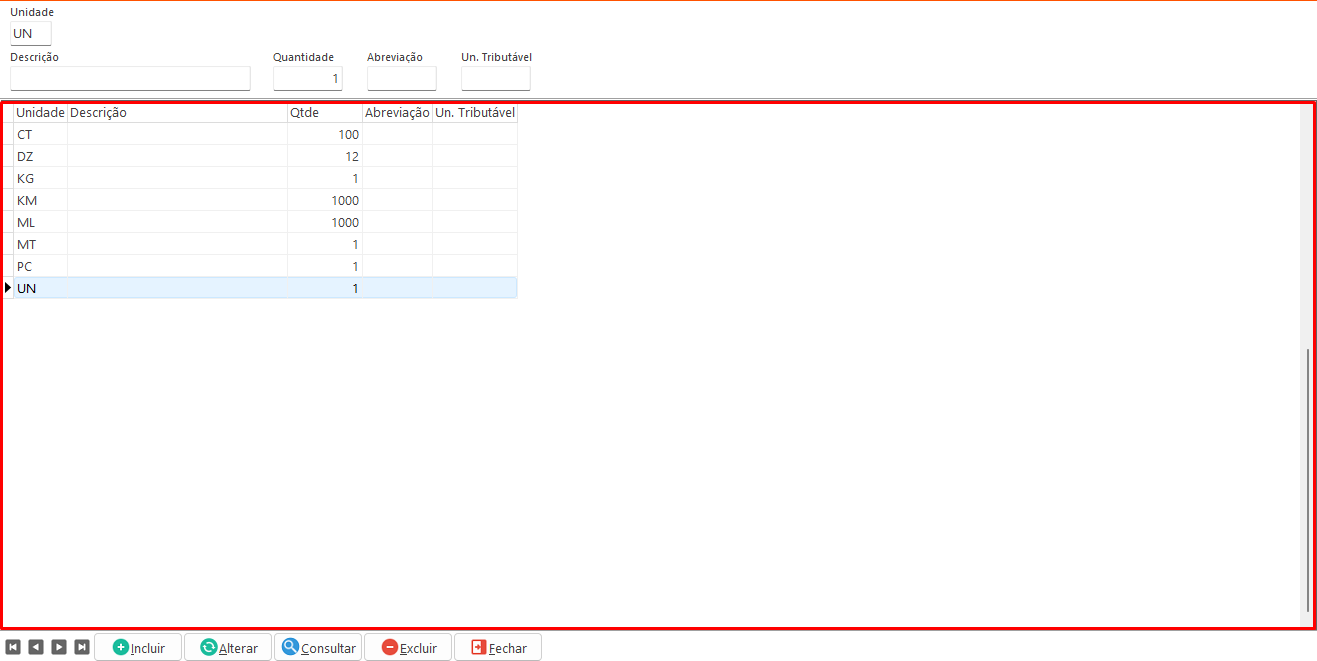Click the Descrição text field

(x=130, y=79)
